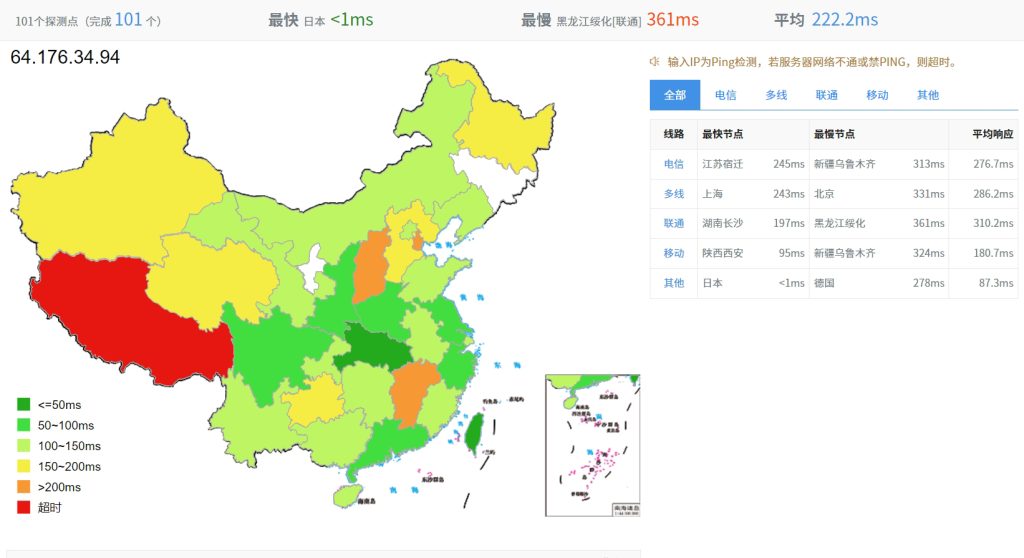Select the 全部 tab
This screenshot has height=558, width=1024.
pyautogui.click(x=675, y=95)
